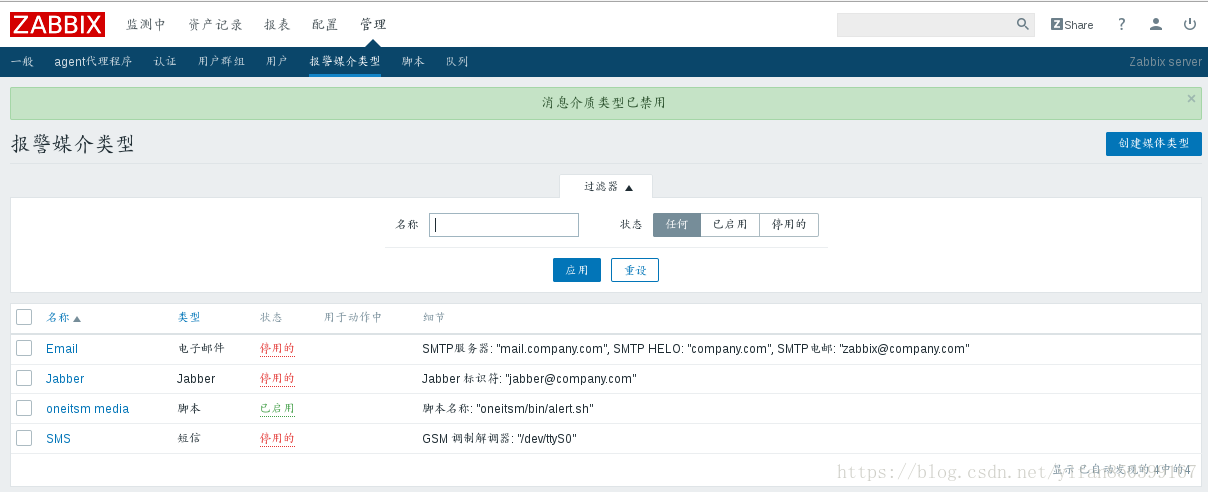Click the 电子邮件 type cell
Image resolution: width=1208 pixels, height=492 pixels.
(201, 349)
